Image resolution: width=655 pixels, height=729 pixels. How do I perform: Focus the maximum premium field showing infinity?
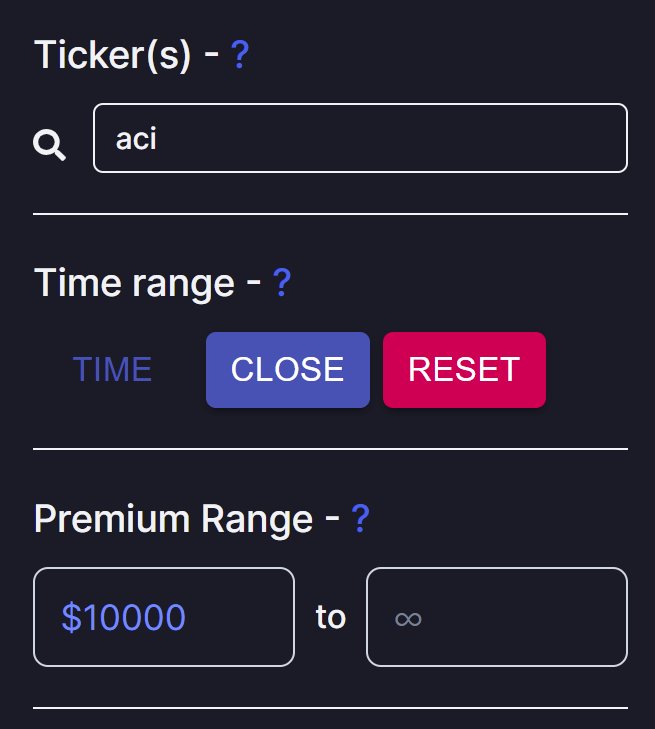pyautogui.click(x=497, y=617)
